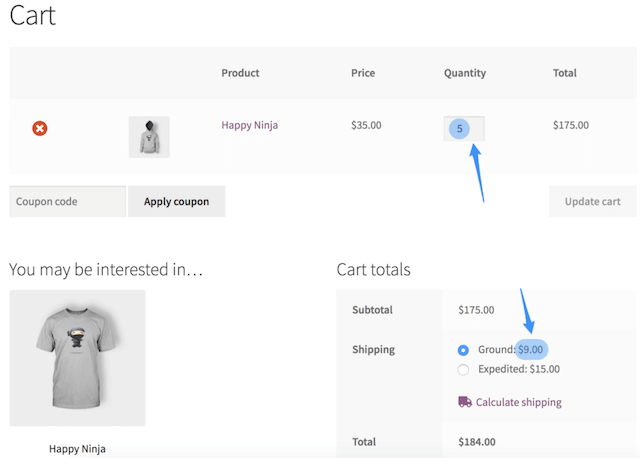Click the truck icon beside Calculate shipping
This screenshot has width=640, height=458.
[x=465, y=402]
